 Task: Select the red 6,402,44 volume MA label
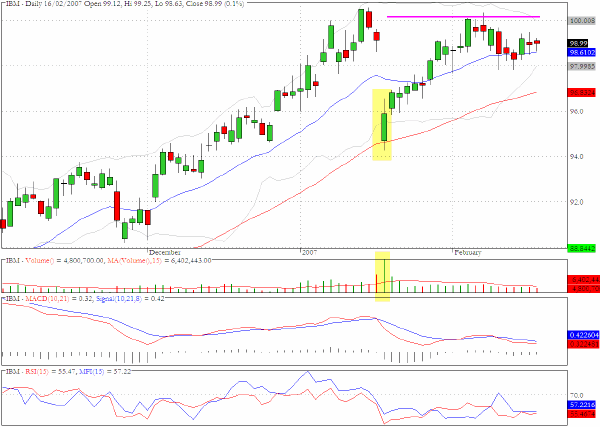[584, 280]
